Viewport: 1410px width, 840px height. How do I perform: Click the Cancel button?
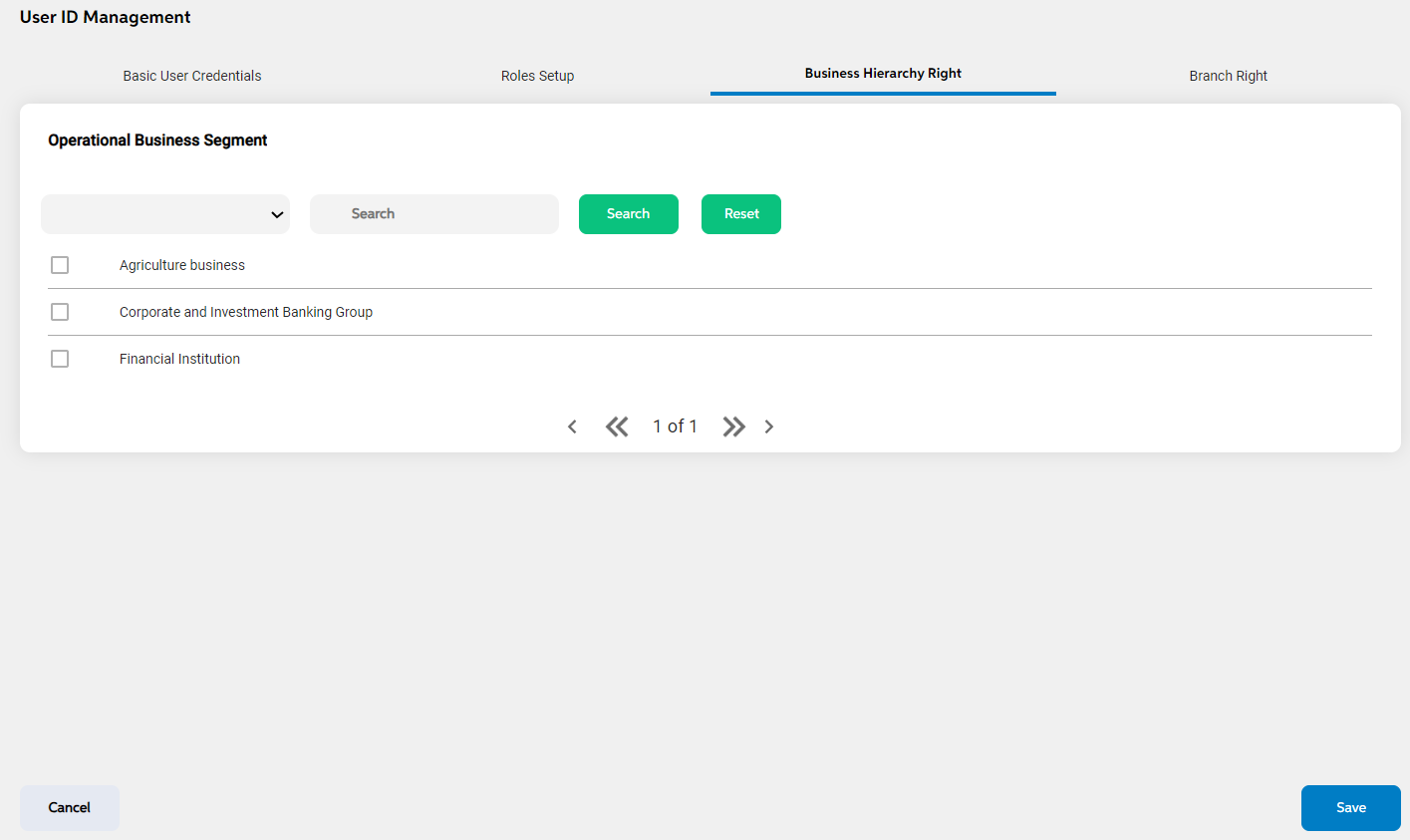[x=70, y=808]
